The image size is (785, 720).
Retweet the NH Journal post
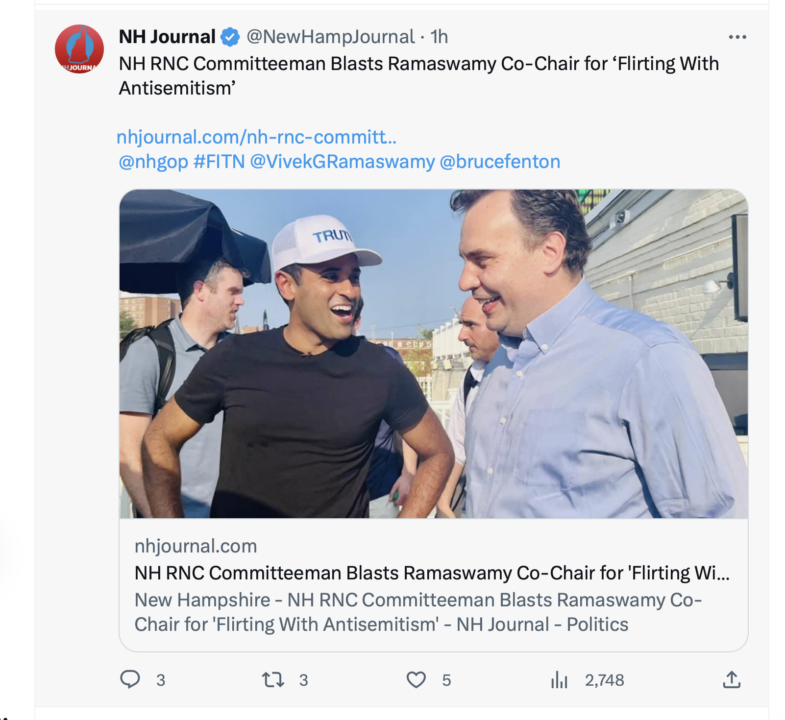(x=273, y=680)
